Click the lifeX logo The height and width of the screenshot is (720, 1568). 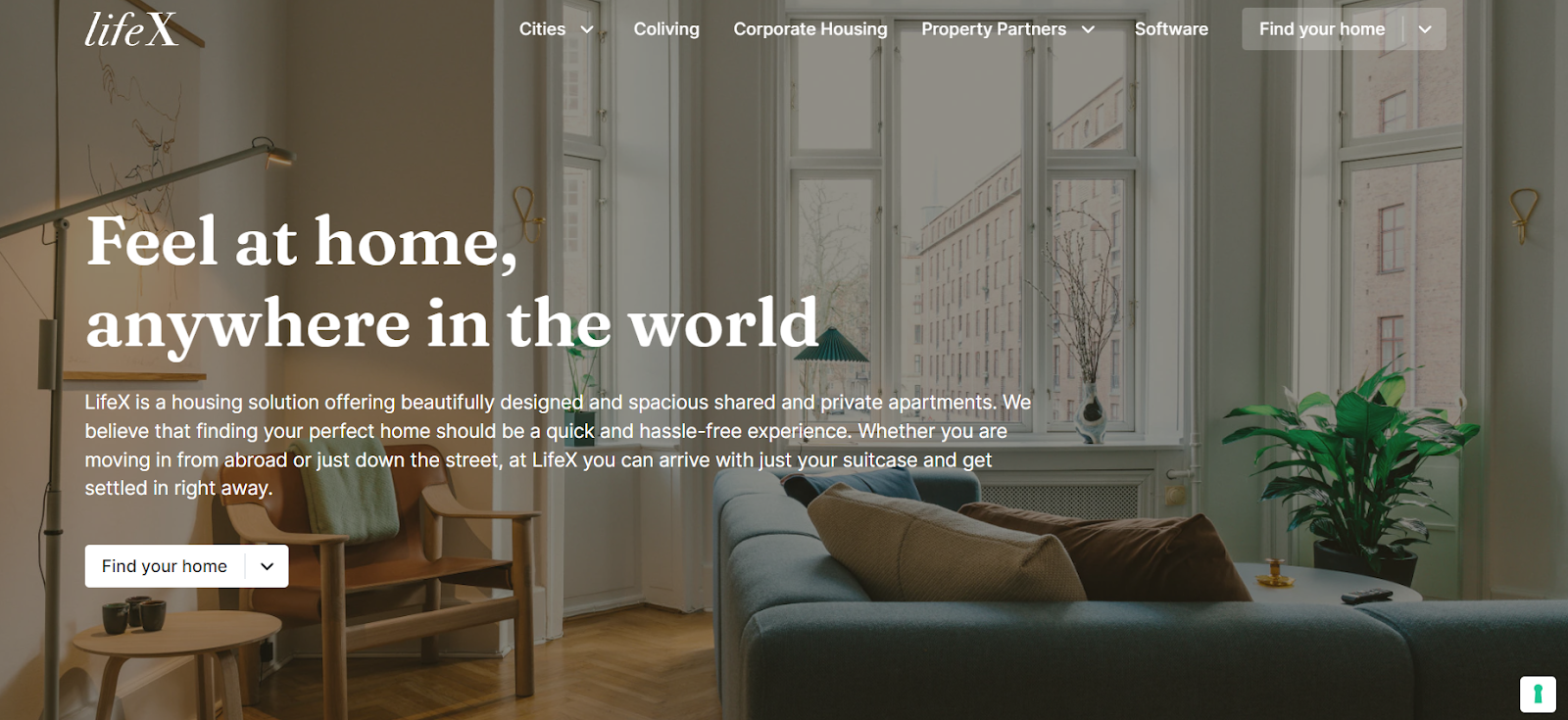131,29
